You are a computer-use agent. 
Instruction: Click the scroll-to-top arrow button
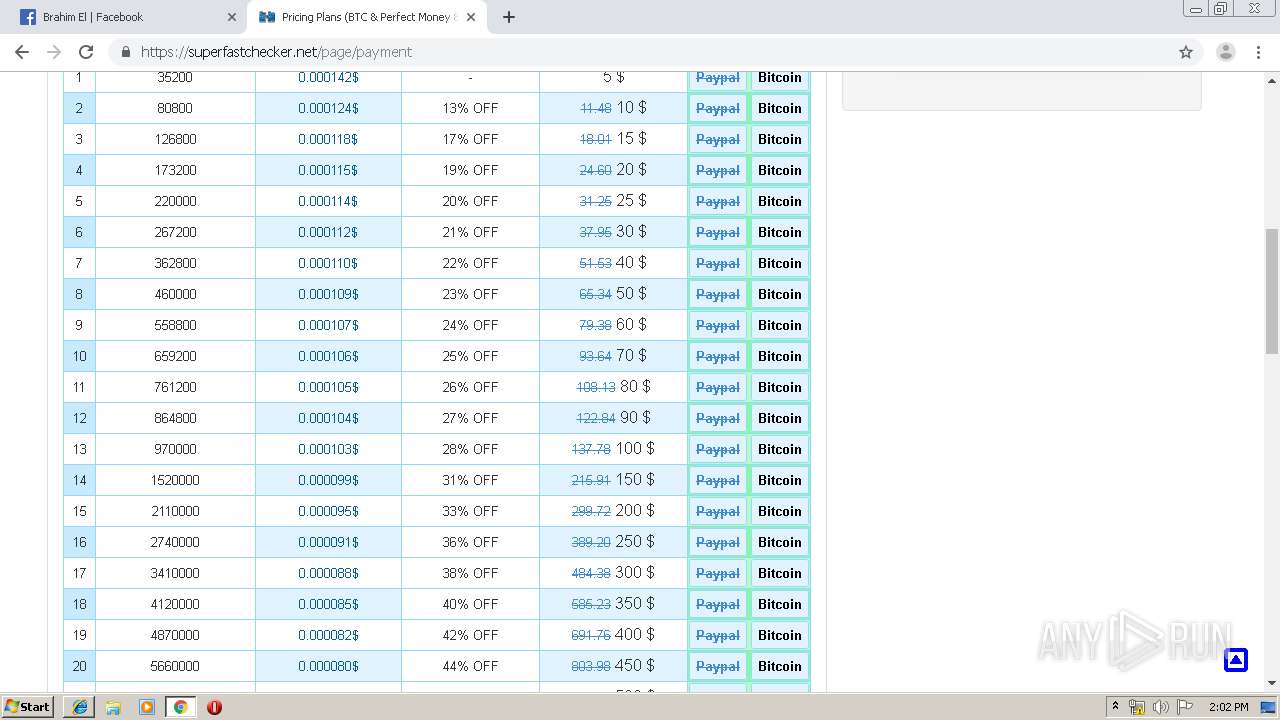[1236, 660]
